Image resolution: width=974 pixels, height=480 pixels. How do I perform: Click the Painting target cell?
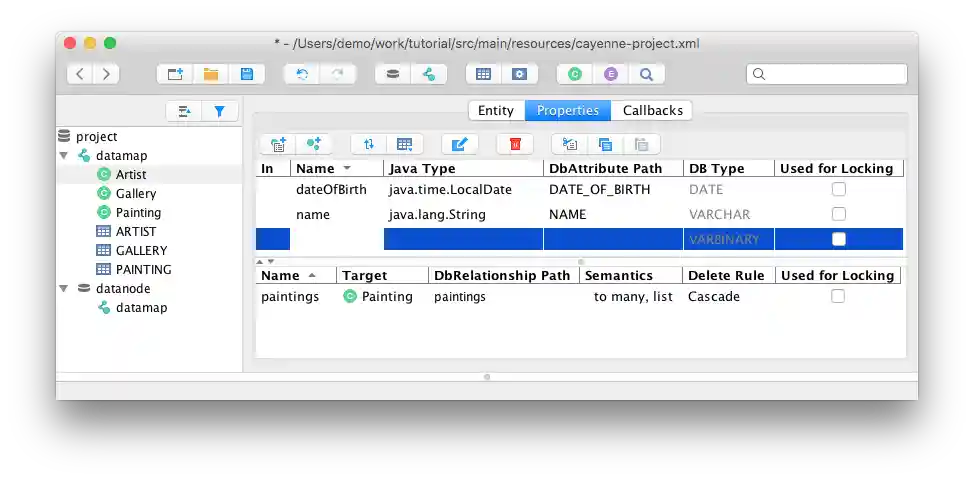point(383,296)
